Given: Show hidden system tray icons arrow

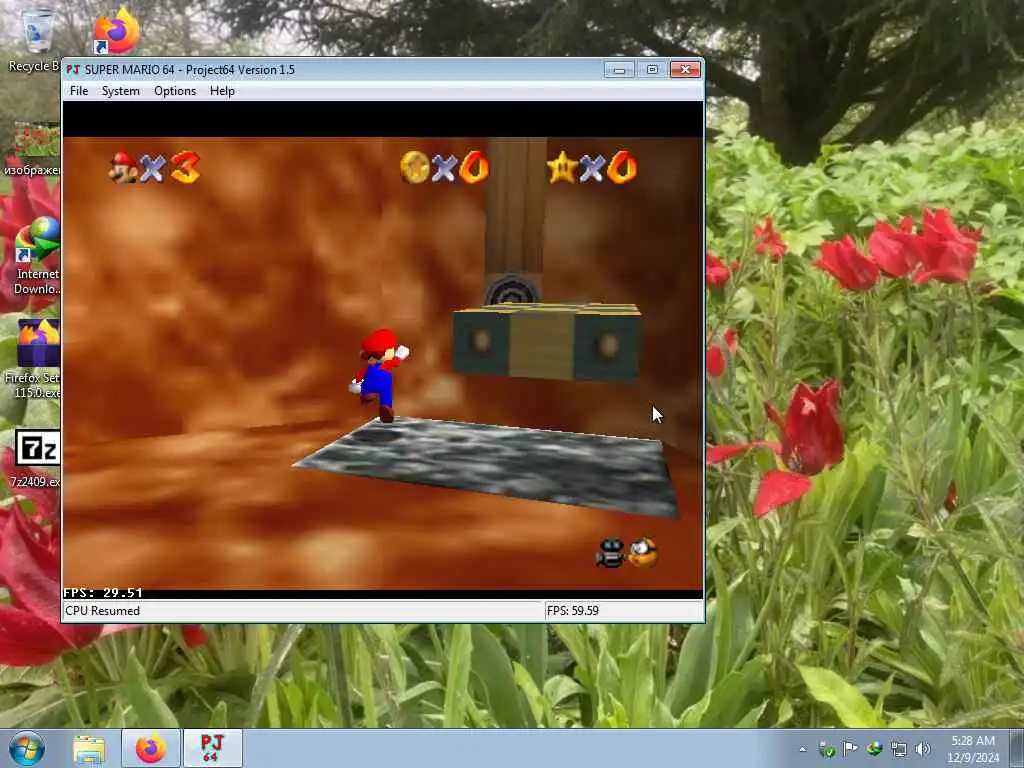Looking at the screenshot, I should click(803, 750).
